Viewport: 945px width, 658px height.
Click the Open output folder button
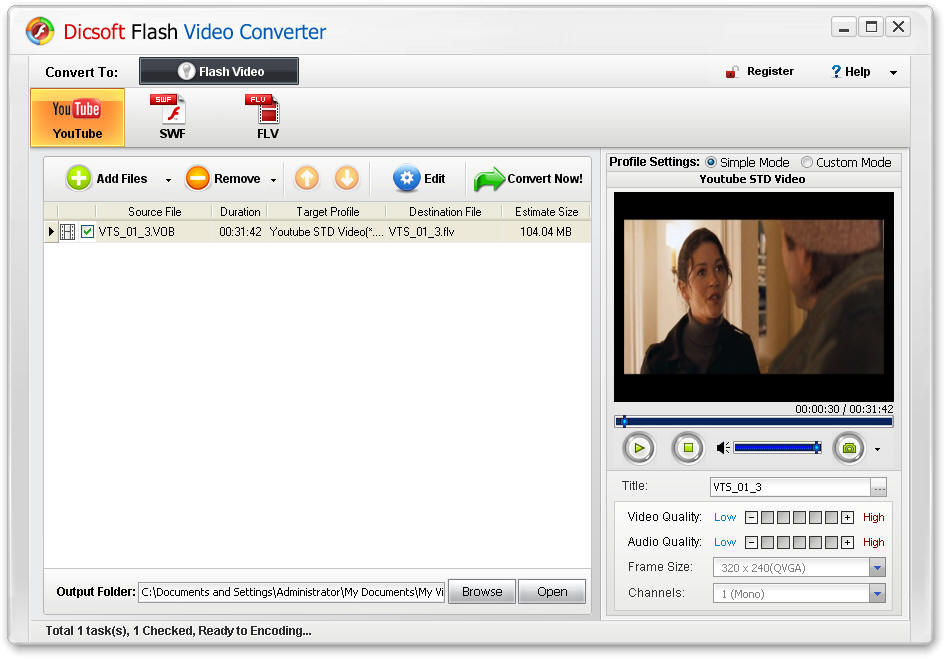click(x=551, y=592)
